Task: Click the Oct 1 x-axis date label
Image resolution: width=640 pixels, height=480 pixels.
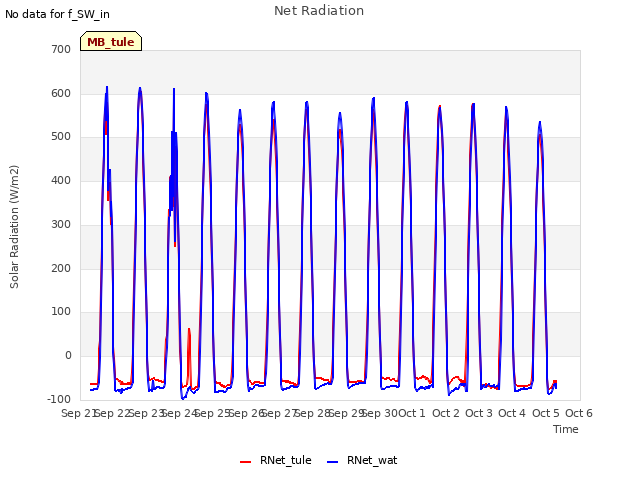Action: [412, 413]
